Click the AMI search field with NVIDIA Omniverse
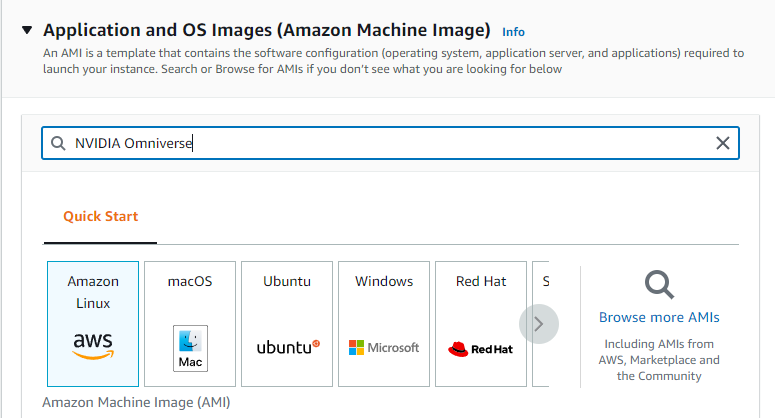Image resolution: width=775 pixels, height=418 pixels. [x=390, y=143]
